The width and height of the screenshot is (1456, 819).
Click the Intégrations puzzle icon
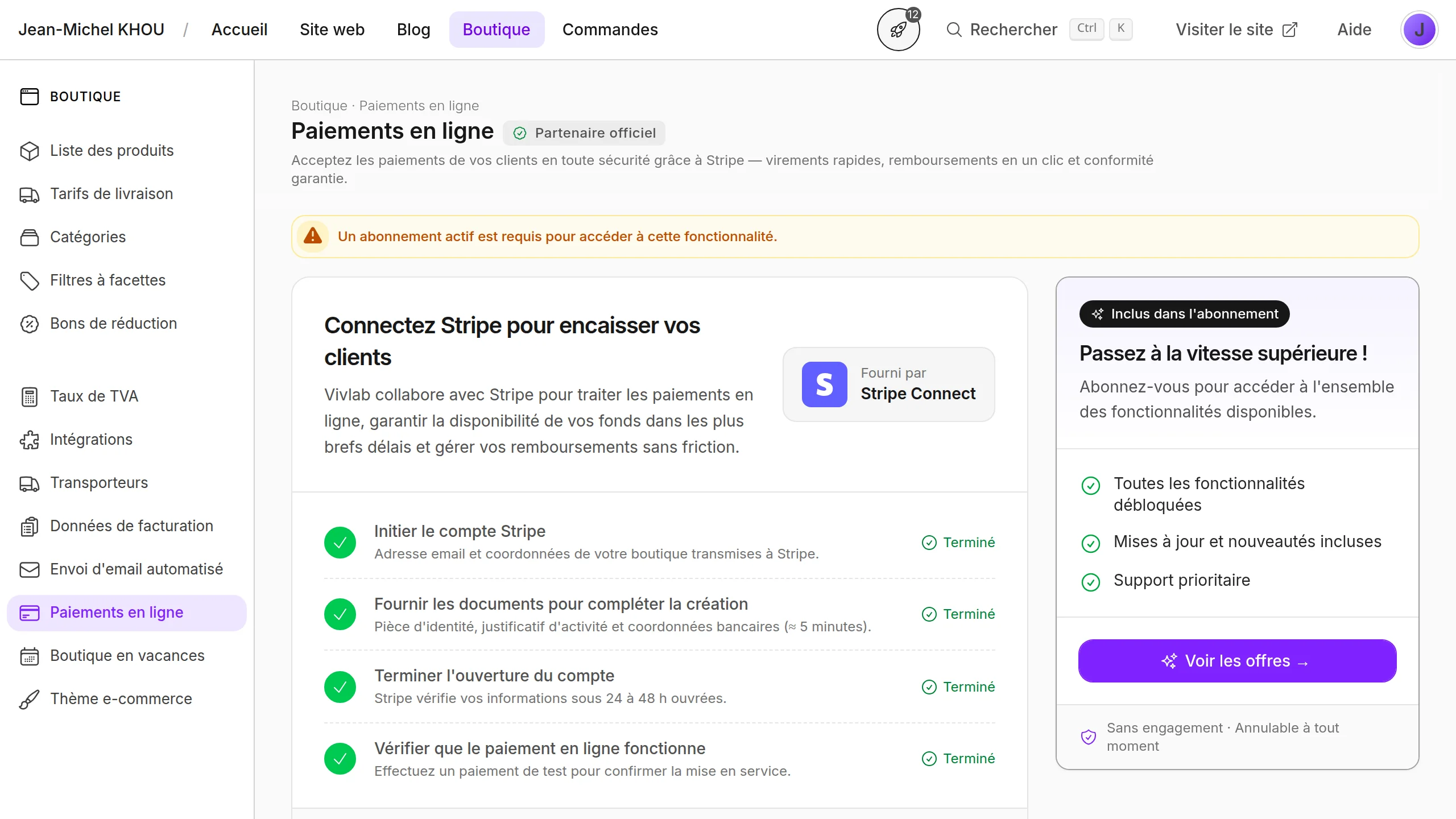(x=30, y=440)
